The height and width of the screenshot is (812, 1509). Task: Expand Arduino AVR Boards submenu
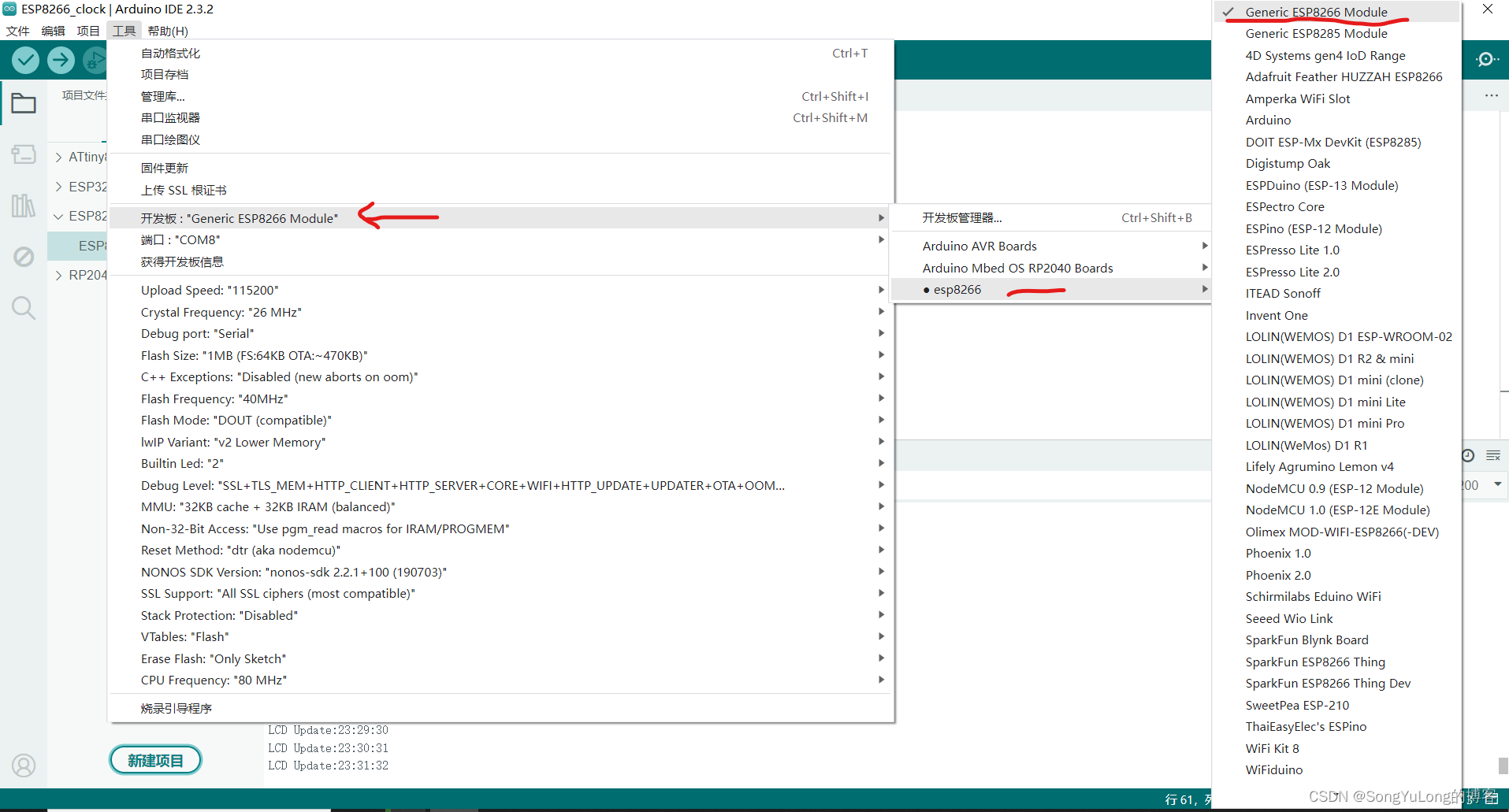coord(1050,247)
